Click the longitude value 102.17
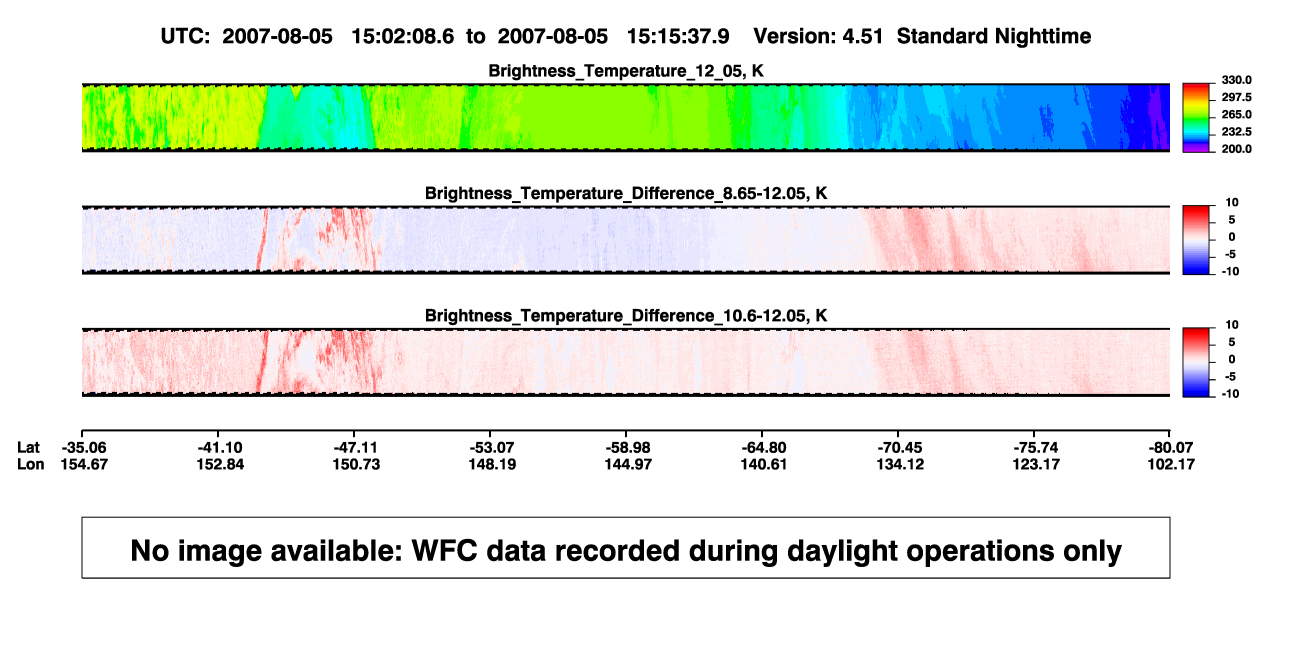Screen dimensions: 1300x667 click(1172, 464)
